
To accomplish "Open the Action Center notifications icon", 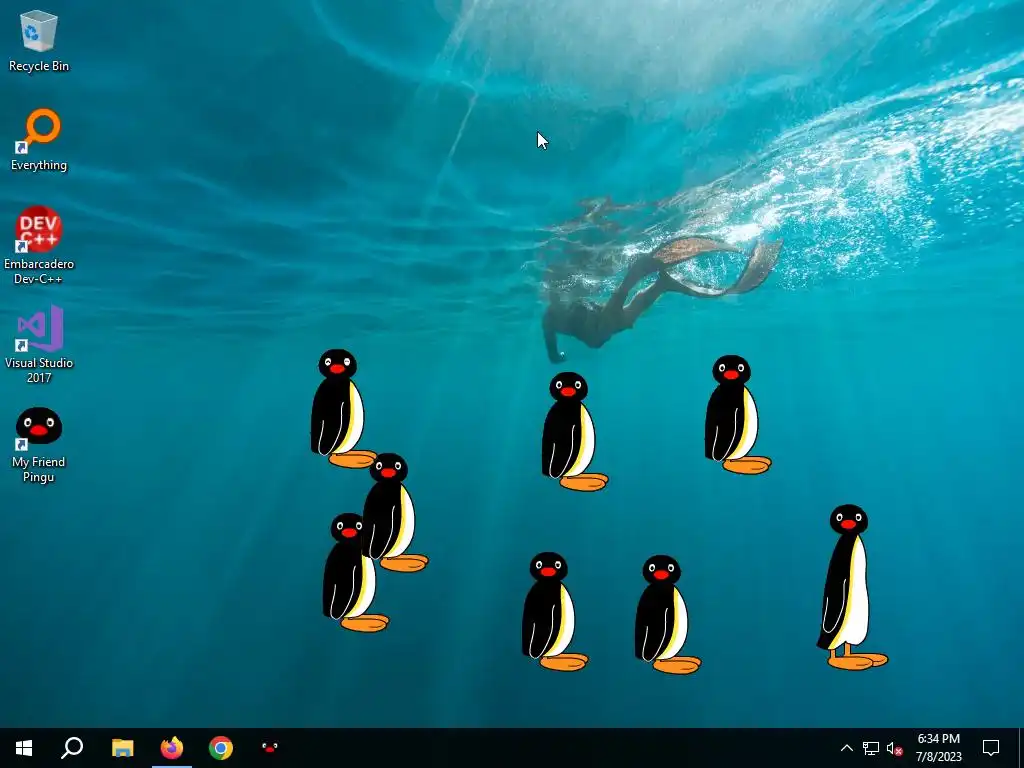I will coord(991,748).
